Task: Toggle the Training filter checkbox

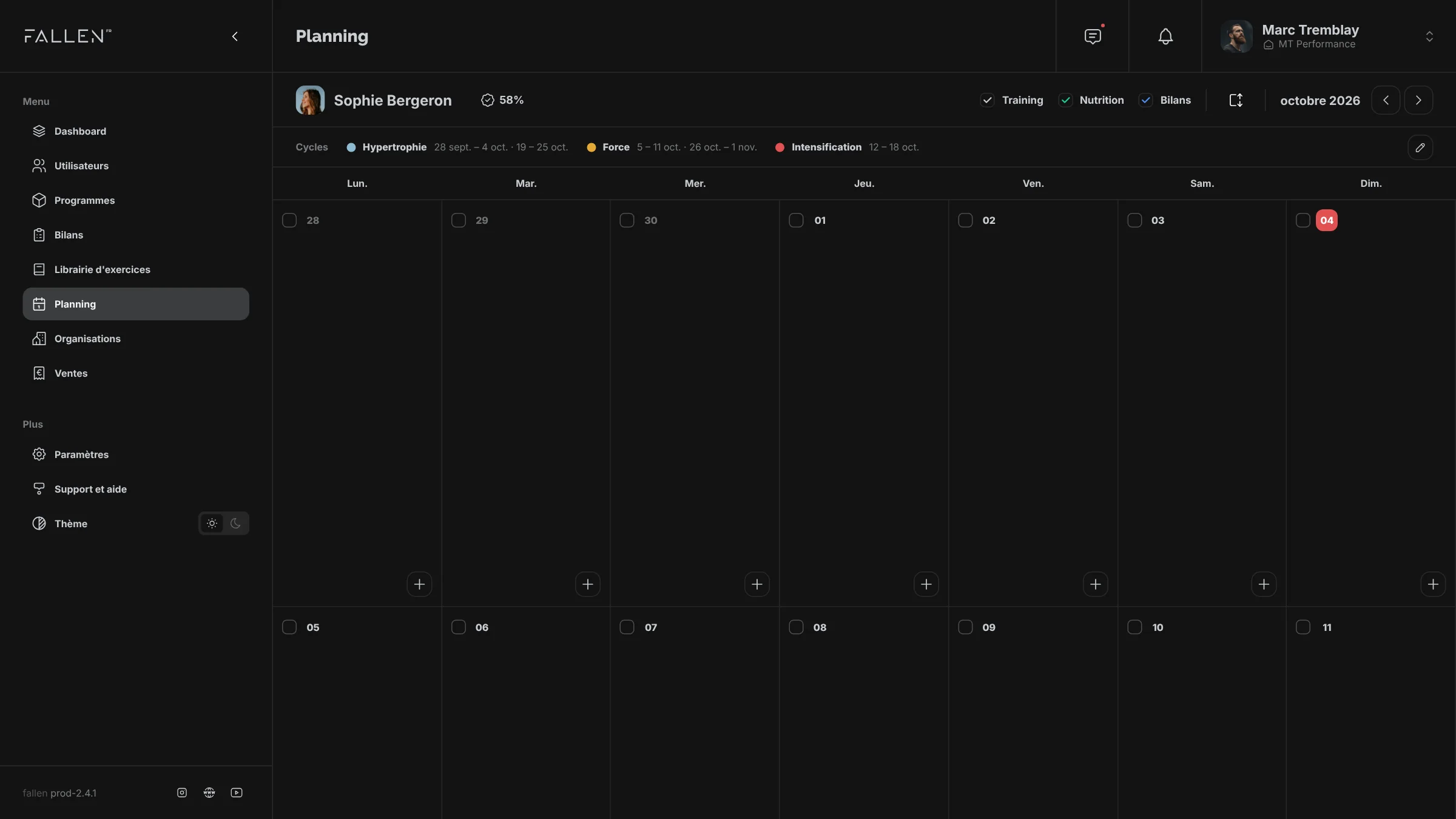Action: pyautogui.click(x=988, y=100)
